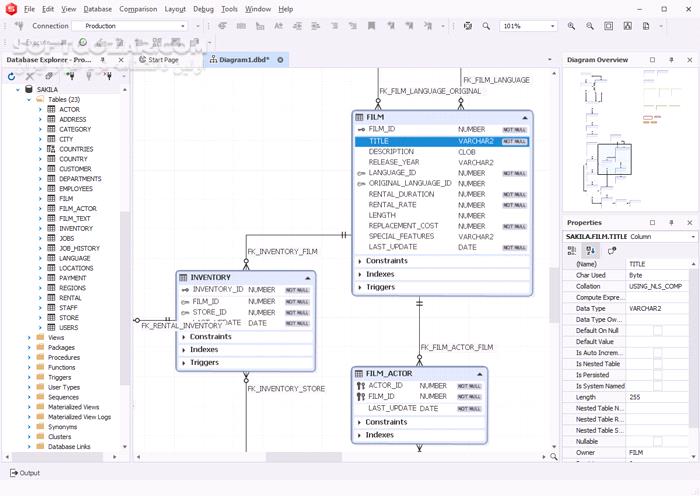Click the viewport rectangle in Diagram Overview
Viewport: 700px width, 496px height.
click(x=614, y=159)
